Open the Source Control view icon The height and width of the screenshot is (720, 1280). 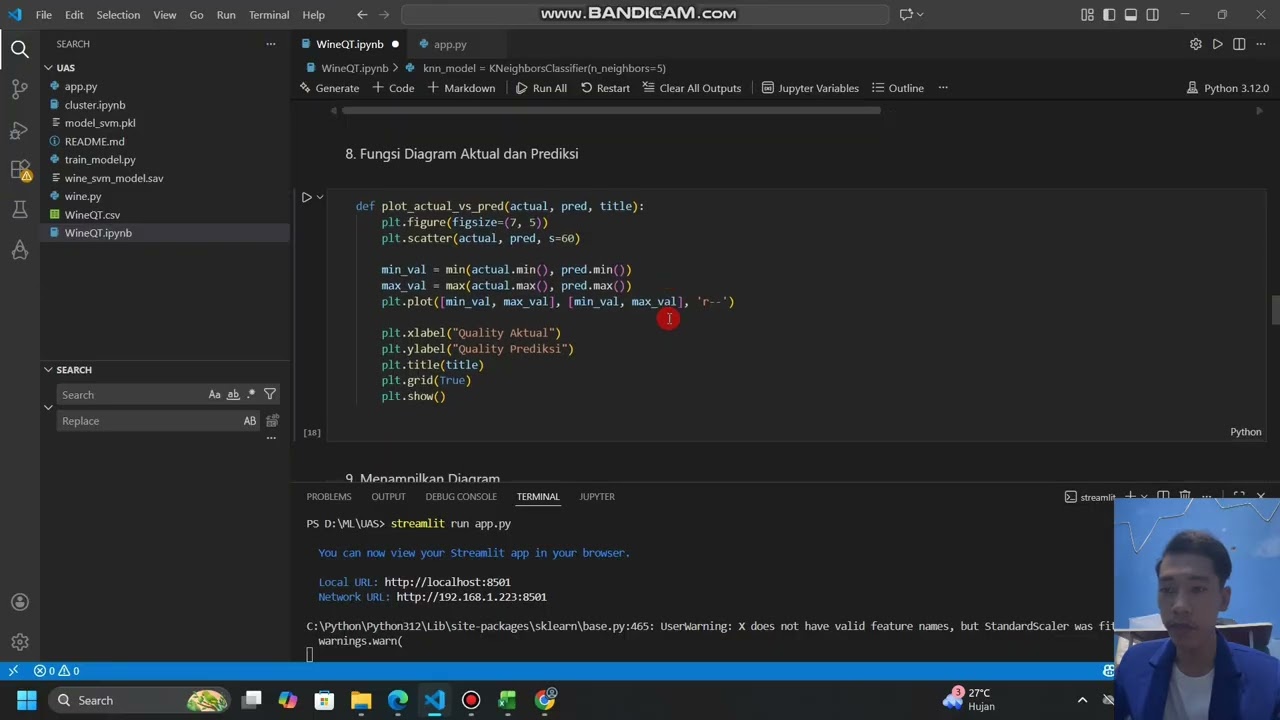tap(20, 89)
